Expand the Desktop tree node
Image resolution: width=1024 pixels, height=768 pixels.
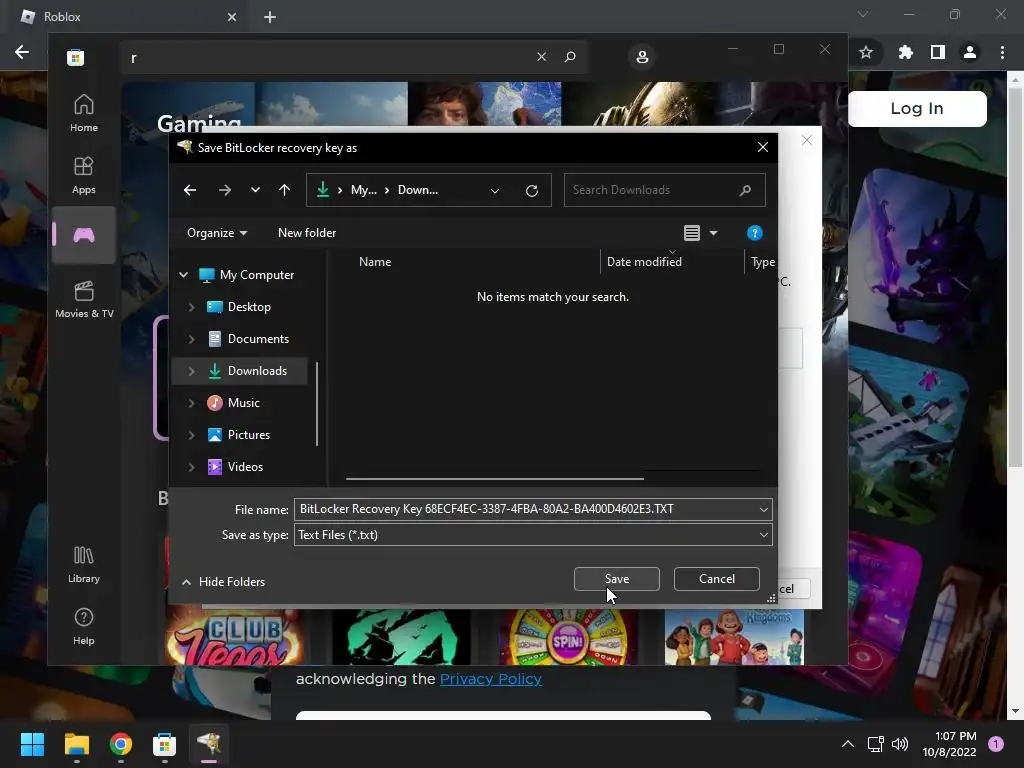coord(191,307)
